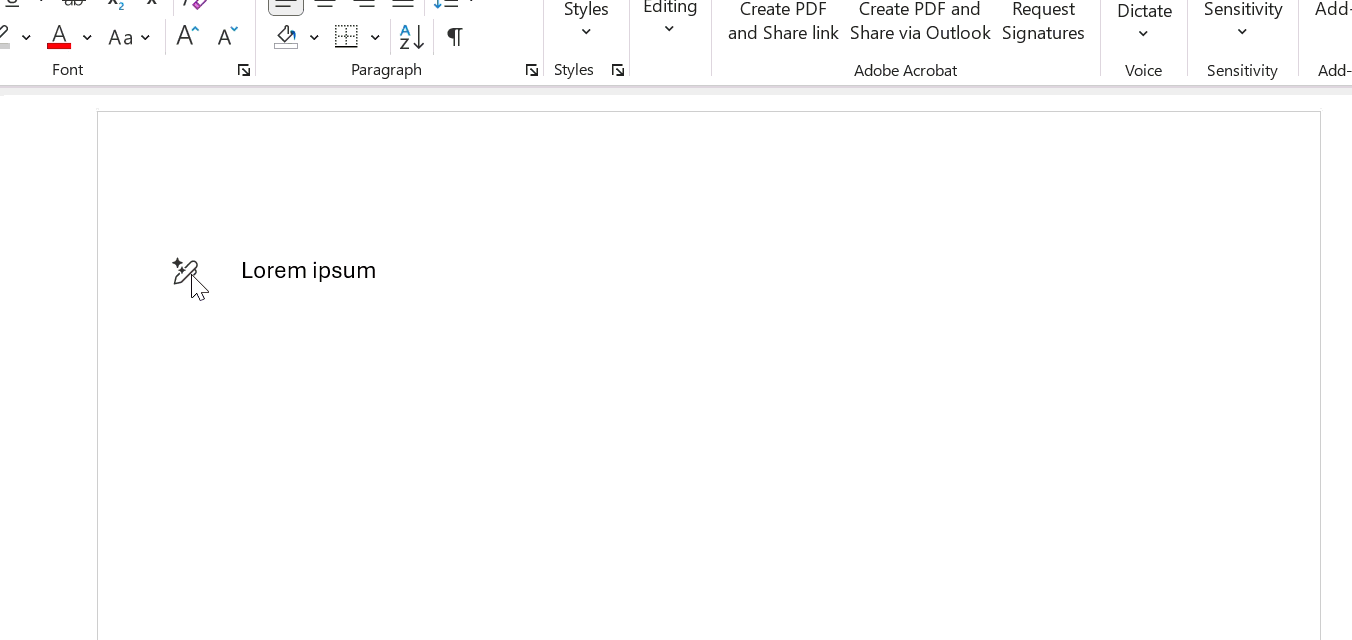
Task: Expand the borders dropdown arrow
Action: (375, 38)
